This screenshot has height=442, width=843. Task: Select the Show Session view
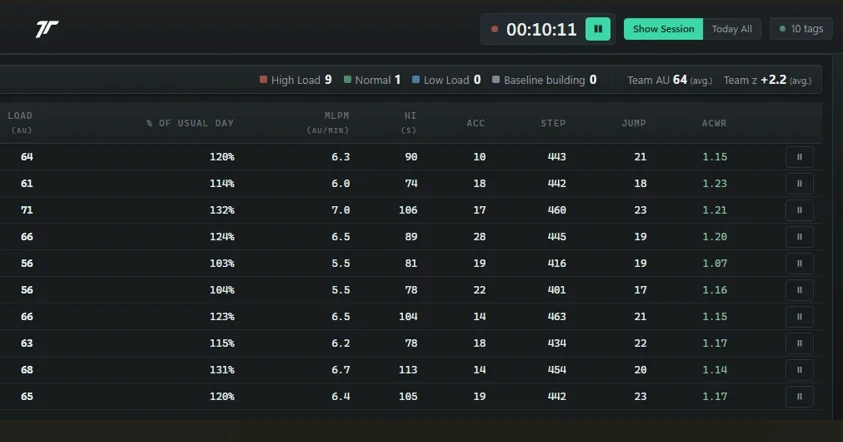663,29
